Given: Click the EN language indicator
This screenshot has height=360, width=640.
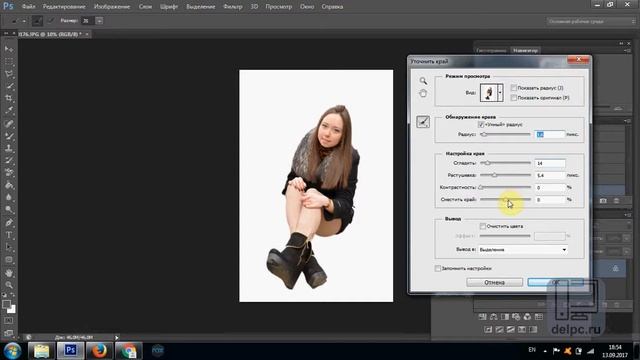Looking at the screenshot, I should (x=532, y=350).
